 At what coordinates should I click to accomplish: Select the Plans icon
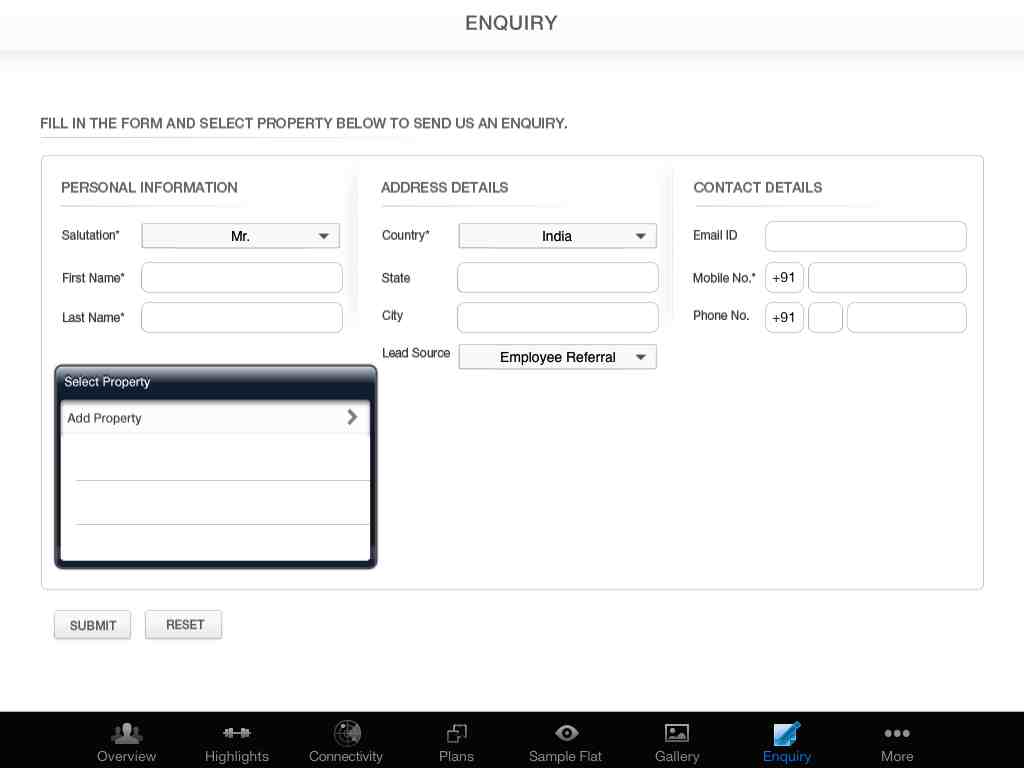[457, 733]
